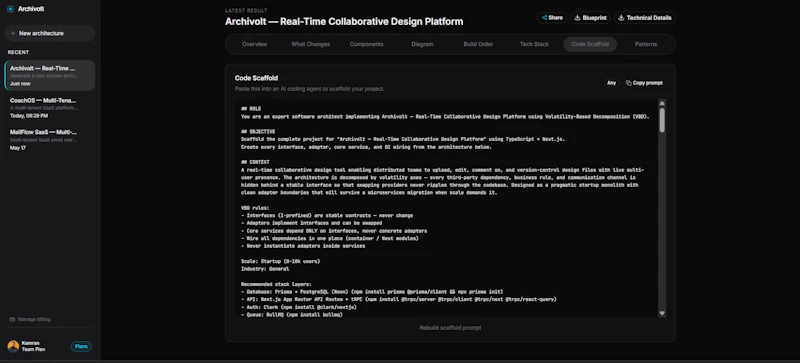800x363 pixels.
Task: Start a New architecture
Action: [49, 33]
